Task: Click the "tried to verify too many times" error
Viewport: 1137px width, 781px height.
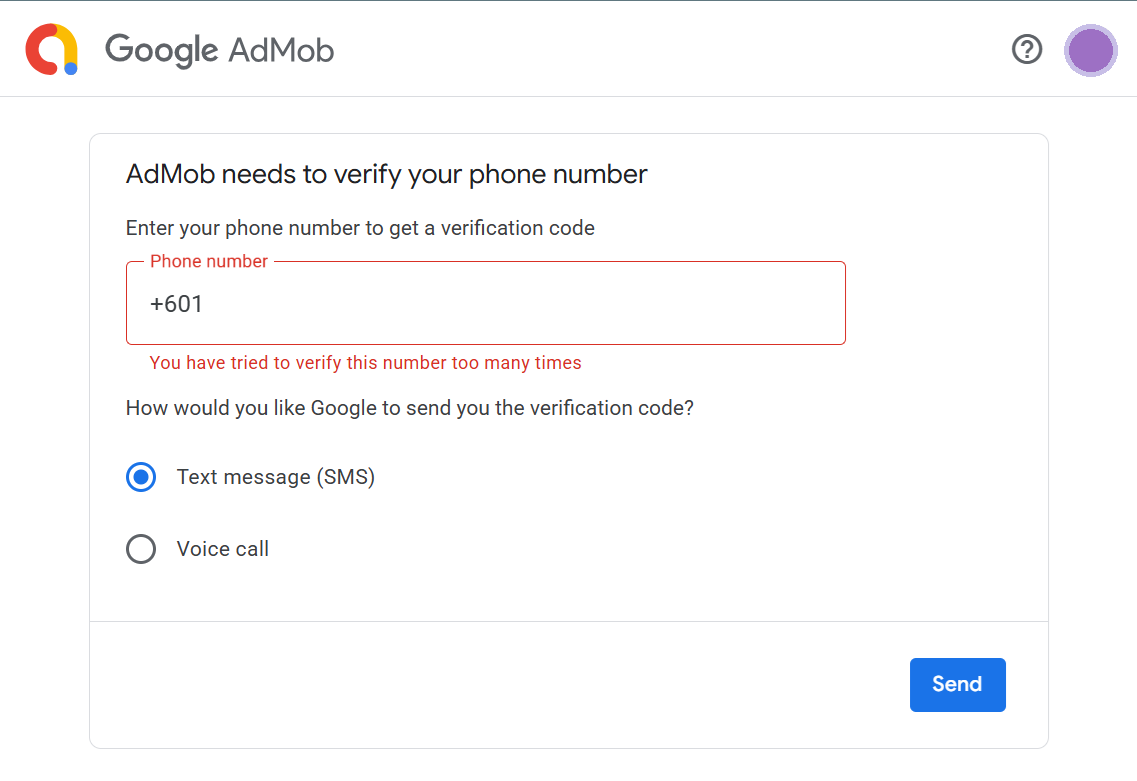Action: coord(365,363)
